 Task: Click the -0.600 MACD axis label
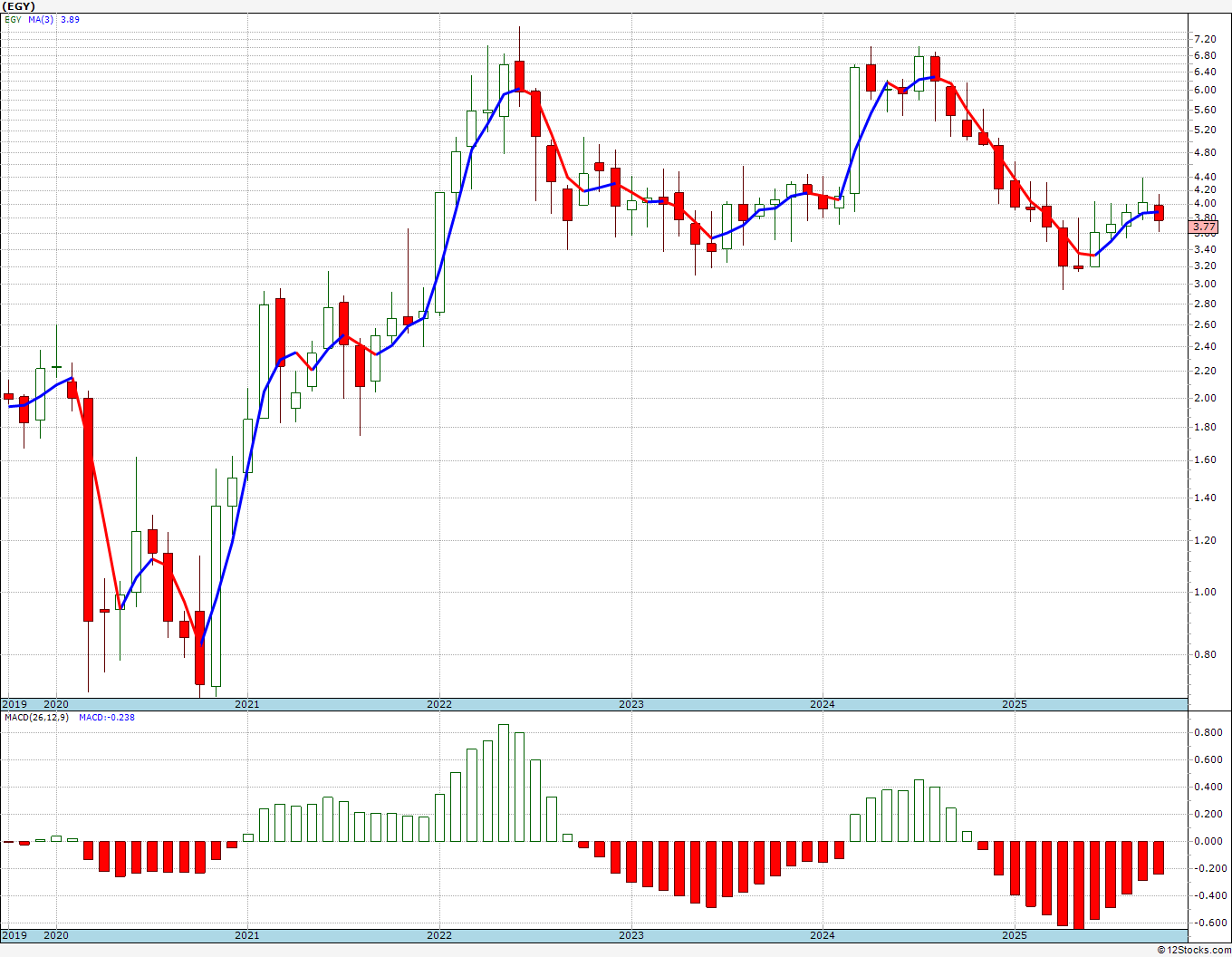1207,923
